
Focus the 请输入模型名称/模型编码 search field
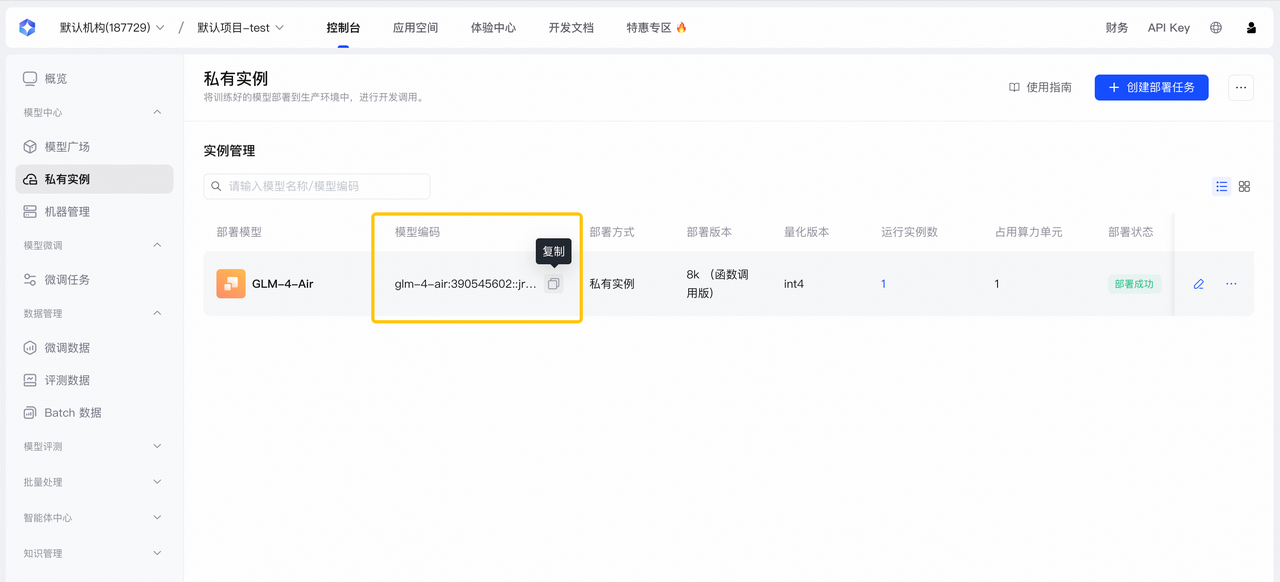click(x=317, y=186)
